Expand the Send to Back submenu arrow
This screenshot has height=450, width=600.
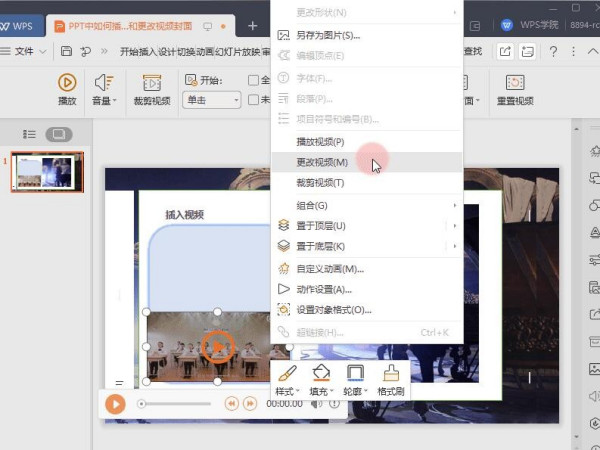click(455, 246)
